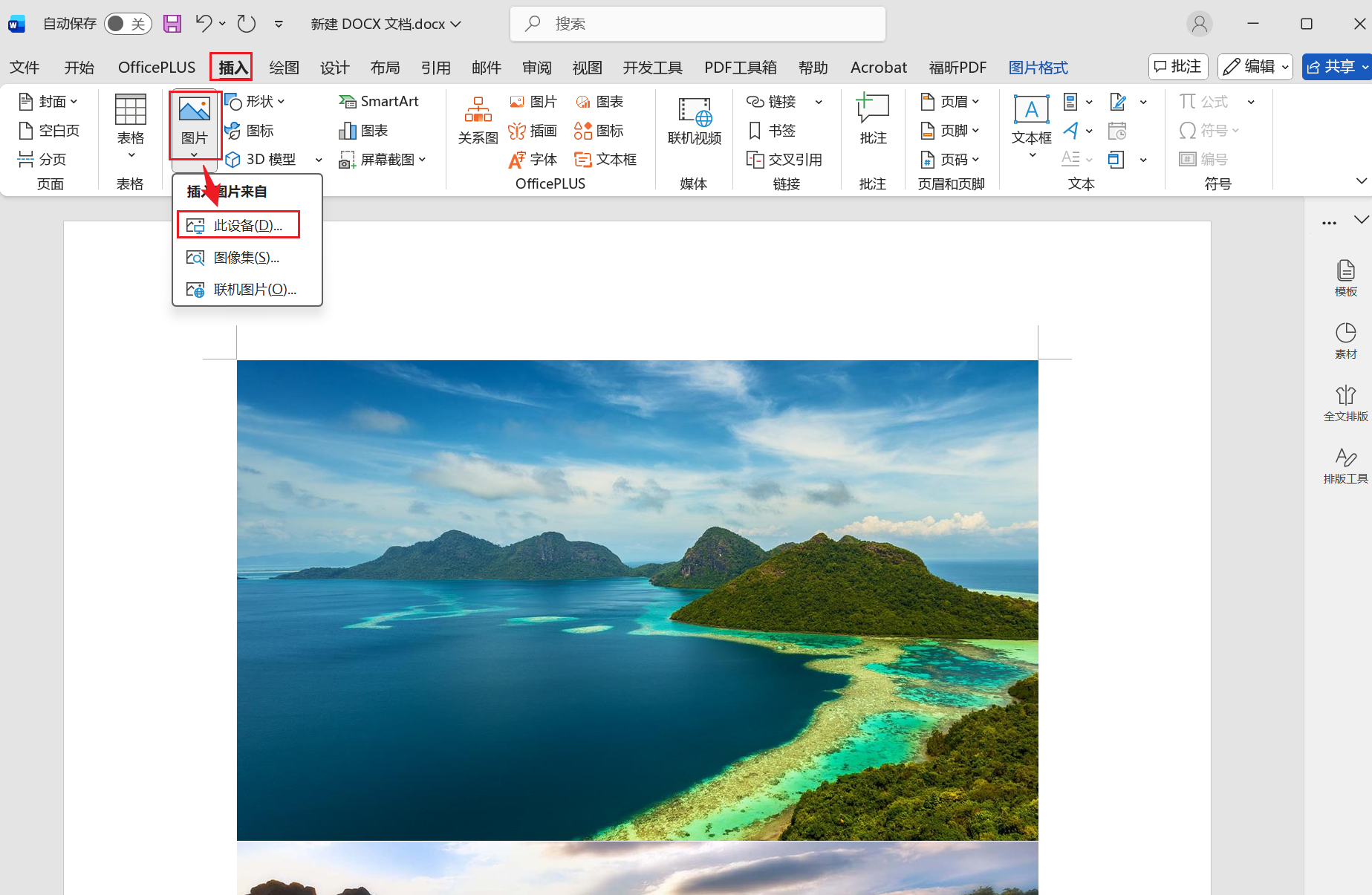Open the 批注 comments panel
Viewport: 1372px width, 895px height.
point(1177,66)
